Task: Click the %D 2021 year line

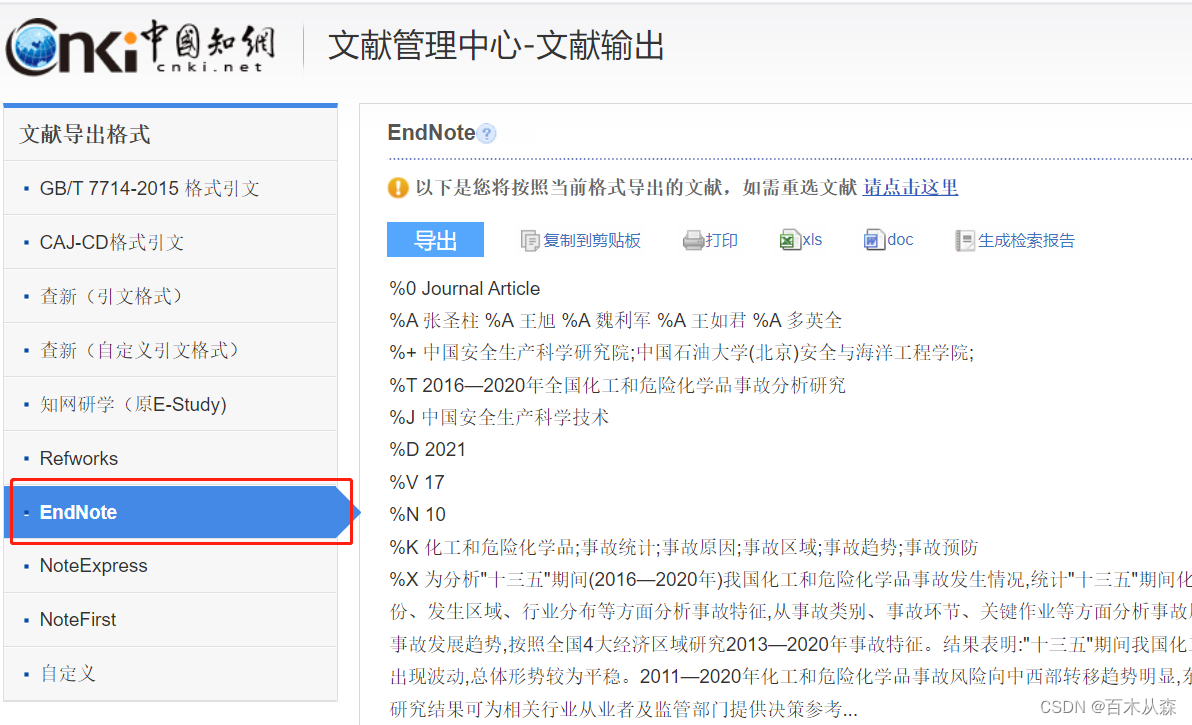Action: coord(427,450)
